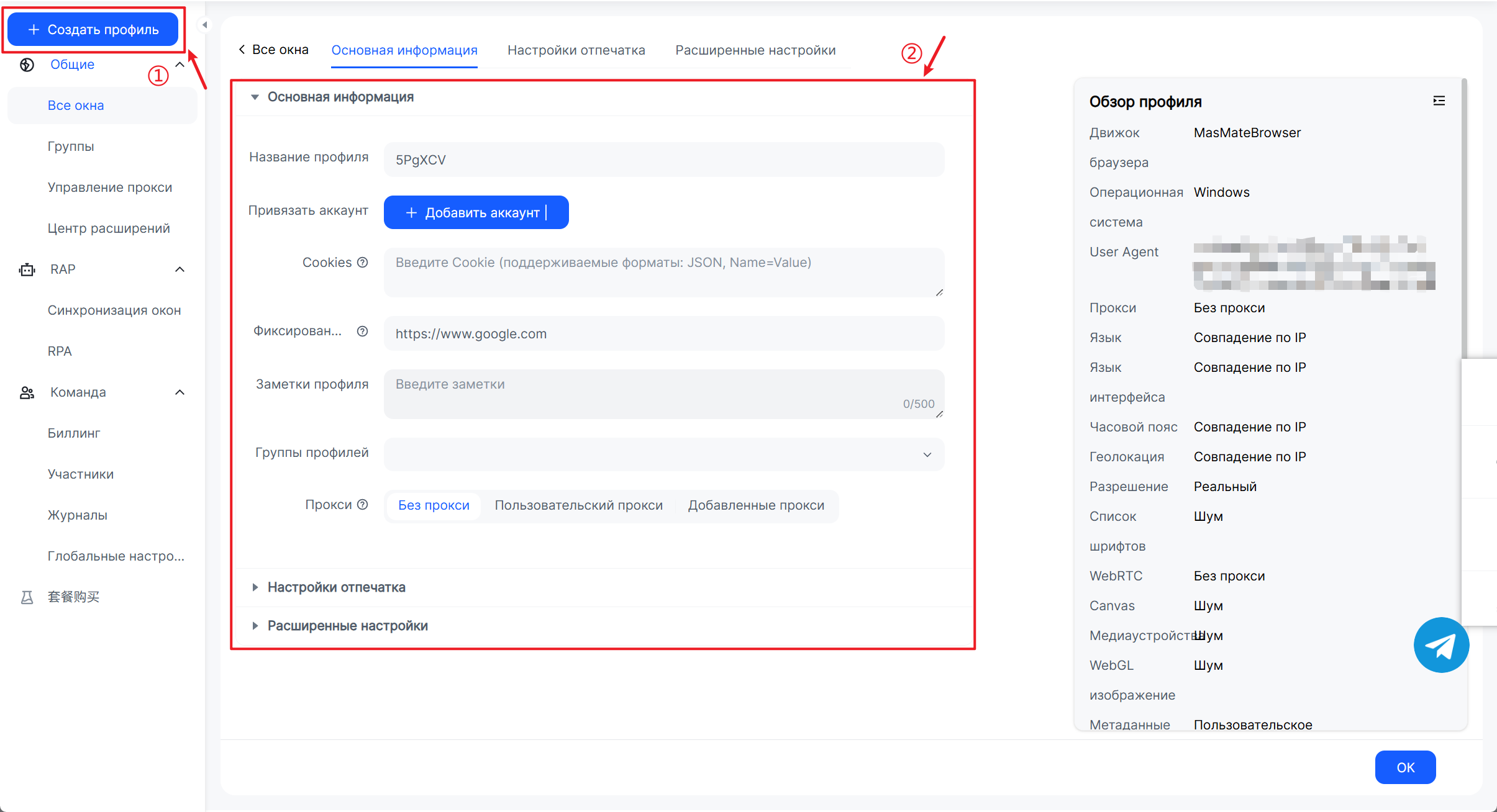Open the Группы профилей dropdown
The height and width of the screenshot is (812, 1497).
coord(663,454)
